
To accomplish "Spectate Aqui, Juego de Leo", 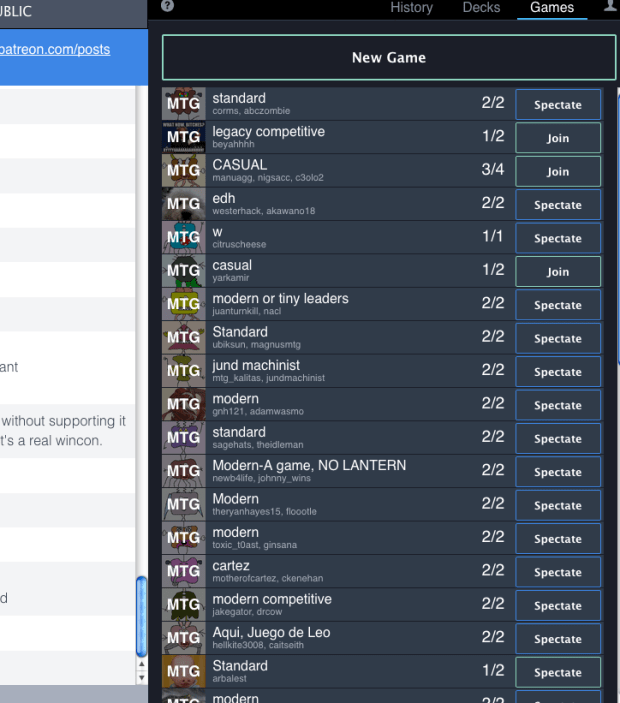I will click(558, 639).
